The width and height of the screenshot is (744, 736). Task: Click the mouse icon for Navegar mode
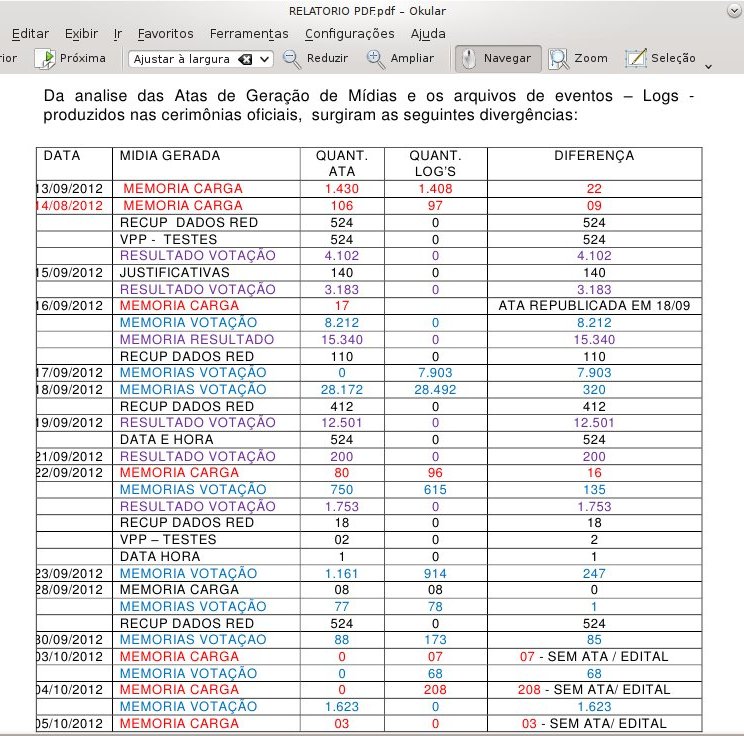pyautogui.click(x=468, y=59)
